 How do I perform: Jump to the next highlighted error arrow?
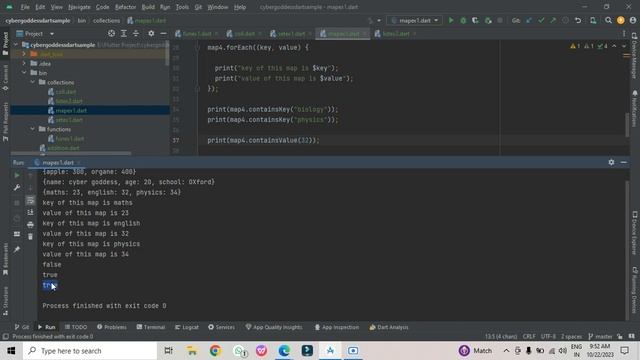click(624, 46)
